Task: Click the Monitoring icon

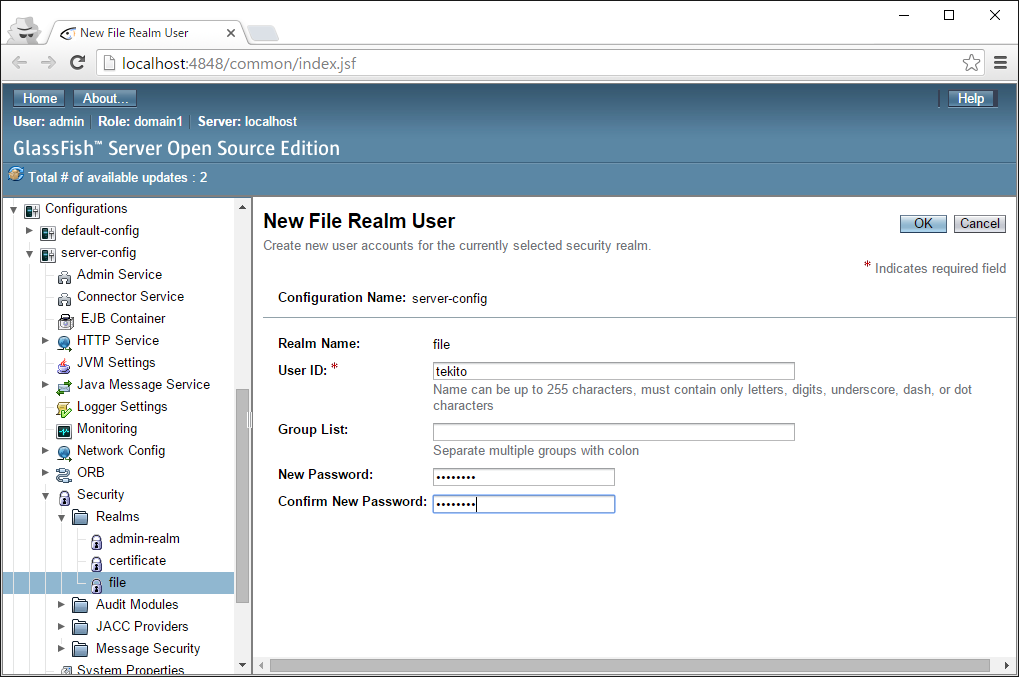Action: [x=64, y=431]
